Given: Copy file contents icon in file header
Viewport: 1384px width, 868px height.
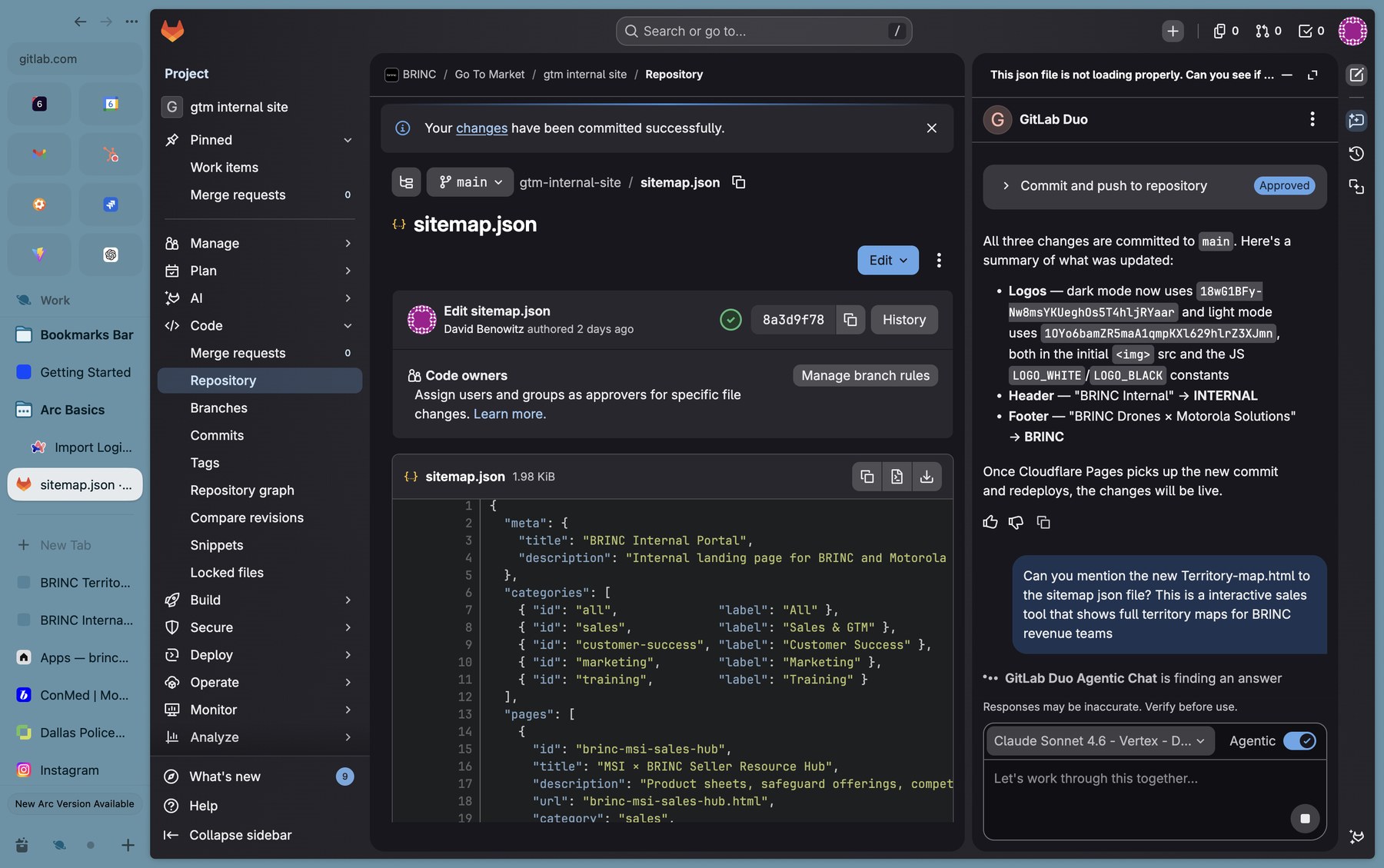Looking at the screenshot, I should pyautogui.click(x=867, y=477).
